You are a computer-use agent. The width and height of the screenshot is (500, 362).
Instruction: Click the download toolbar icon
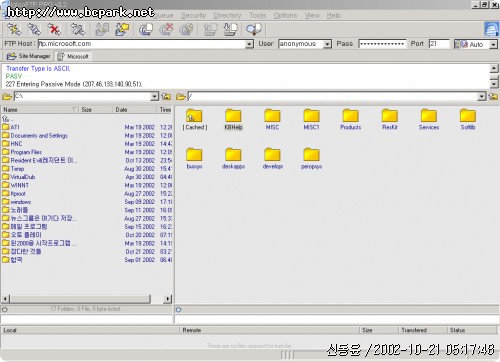(230, 29)
